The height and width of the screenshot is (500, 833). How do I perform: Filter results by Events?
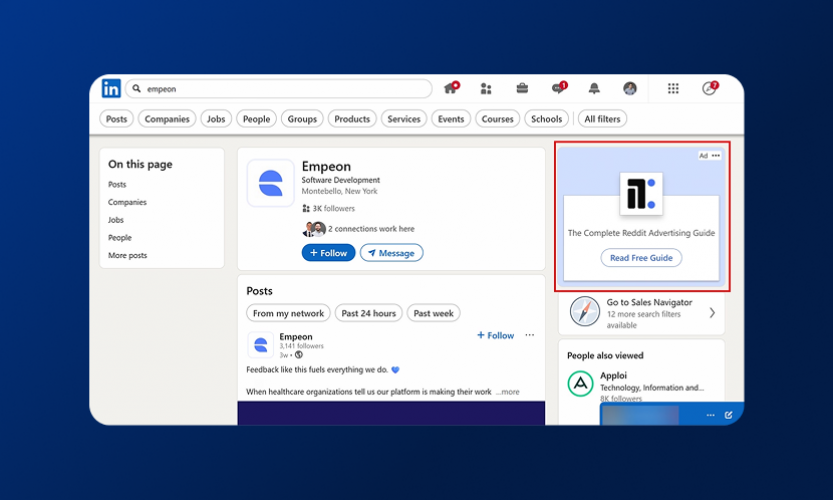pos(451,119)
